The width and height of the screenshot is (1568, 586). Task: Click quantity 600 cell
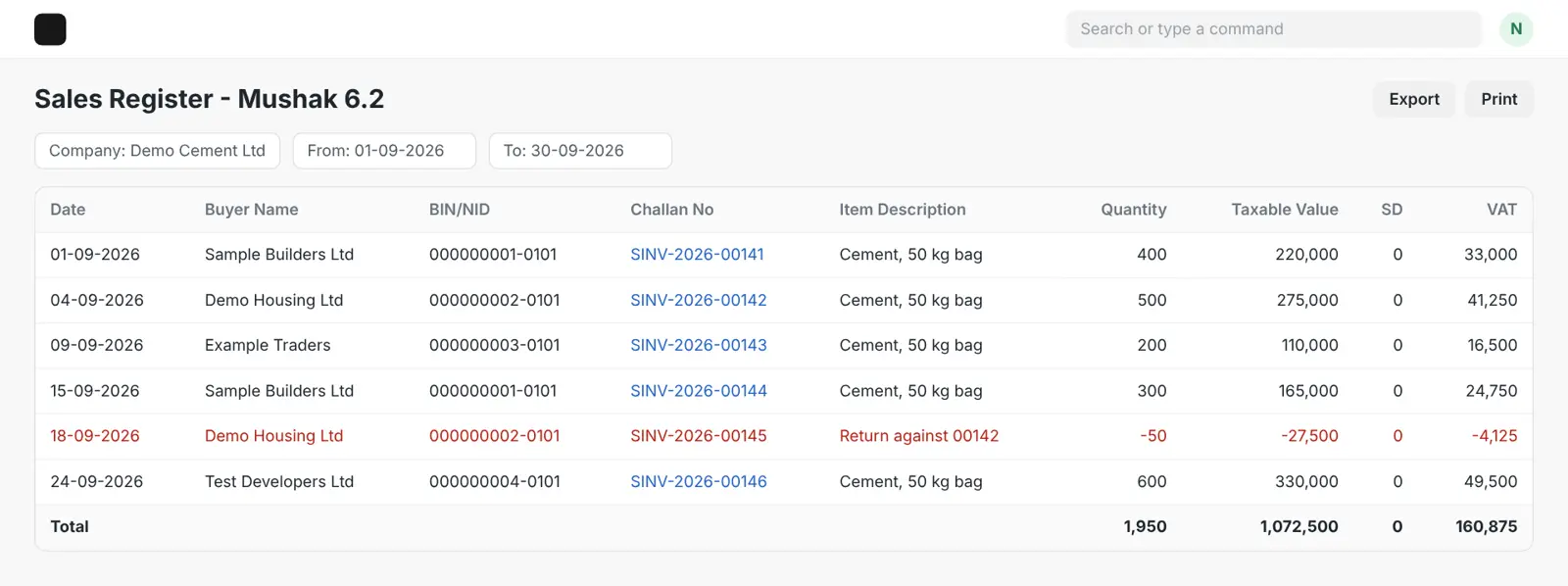tap(1151, 481)
